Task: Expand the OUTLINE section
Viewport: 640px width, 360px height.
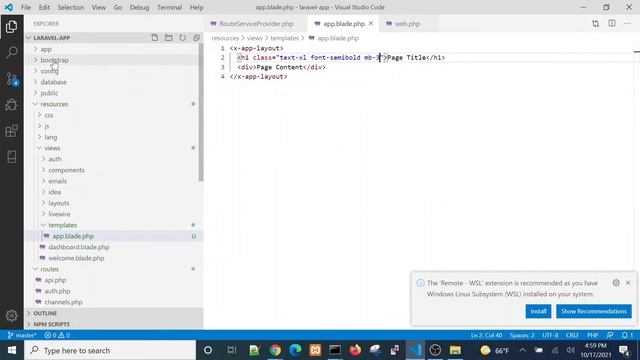Action: (x=114, y=313)
